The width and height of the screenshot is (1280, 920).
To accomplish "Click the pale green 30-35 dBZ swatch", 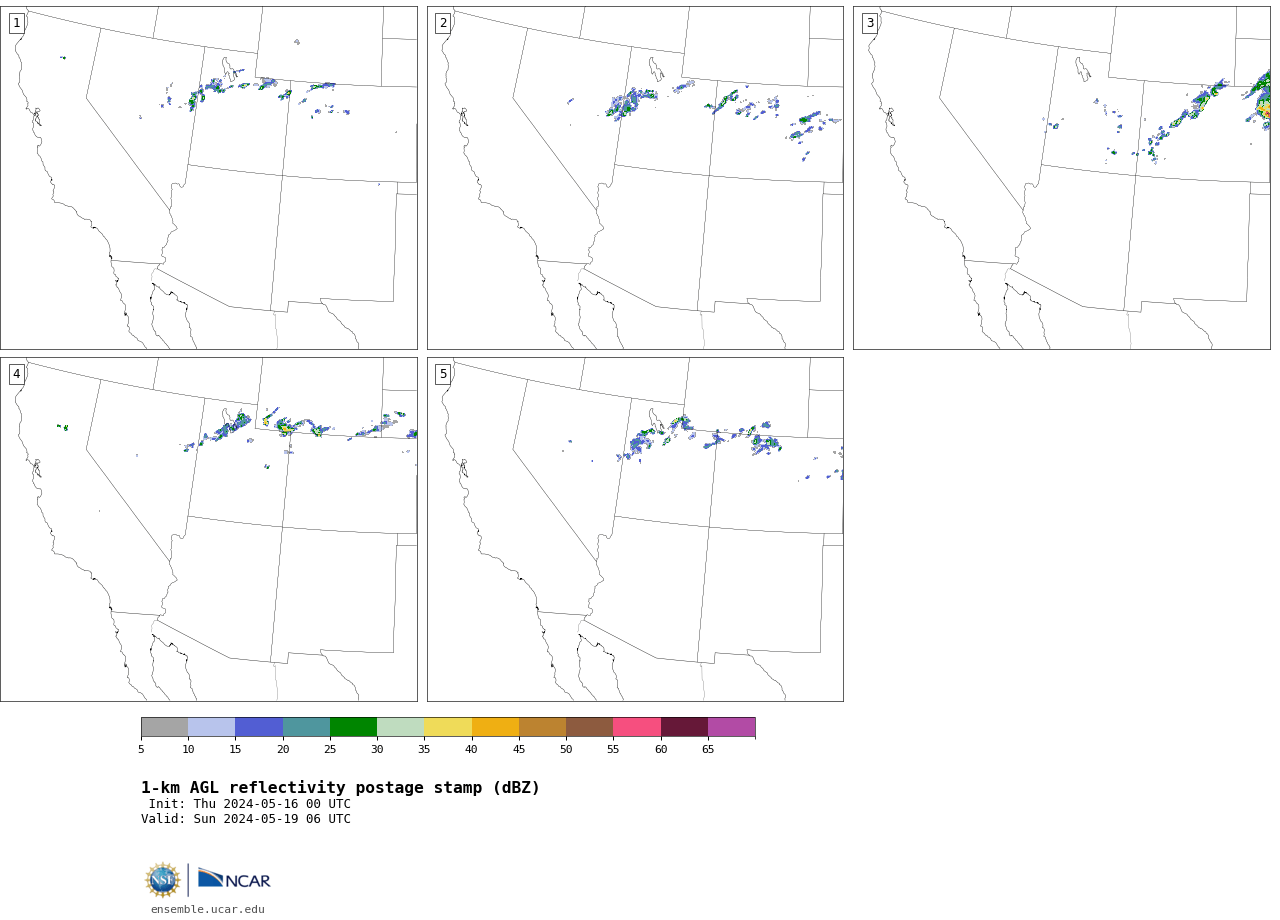I will (x=400, y=727).
